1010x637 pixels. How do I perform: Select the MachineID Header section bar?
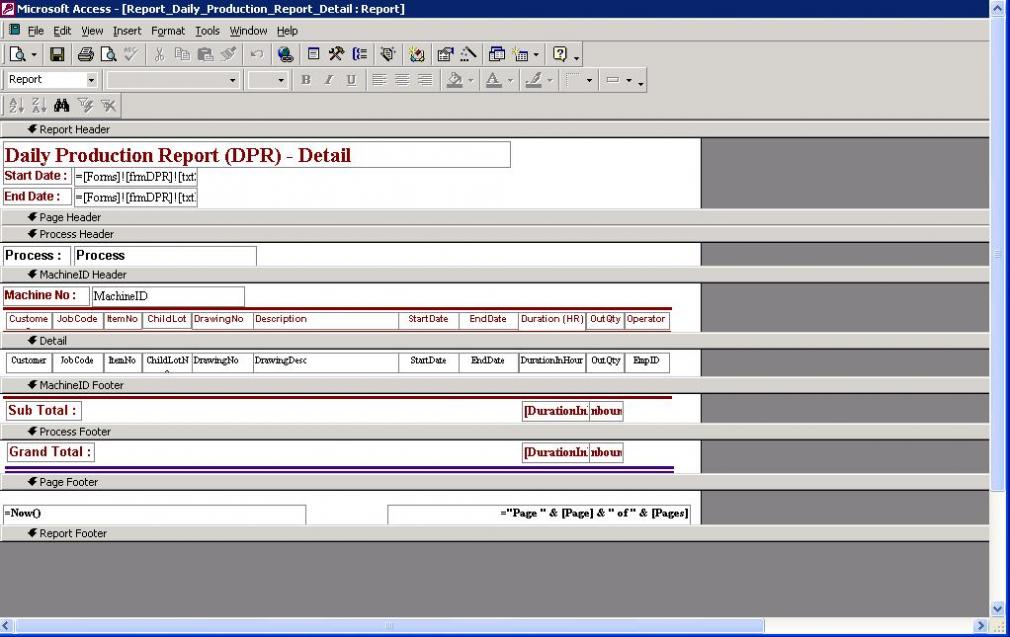[495, 274]
